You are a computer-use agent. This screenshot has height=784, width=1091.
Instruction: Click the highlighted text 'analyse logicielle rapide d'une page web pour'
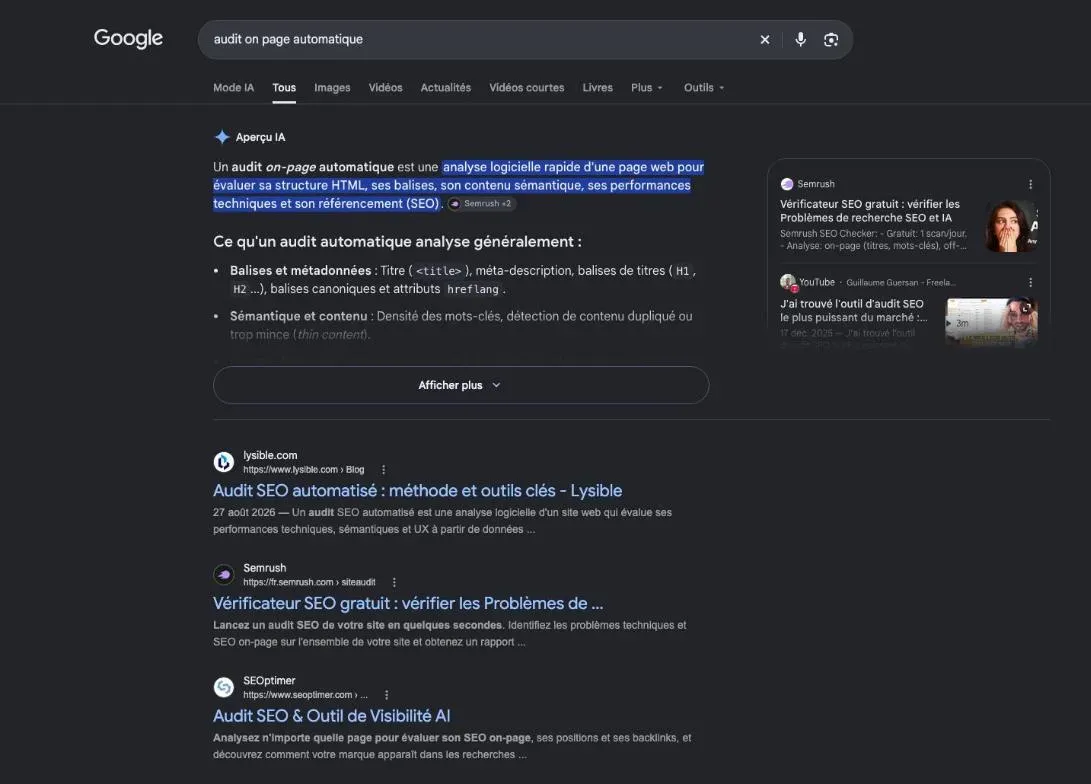573,167
